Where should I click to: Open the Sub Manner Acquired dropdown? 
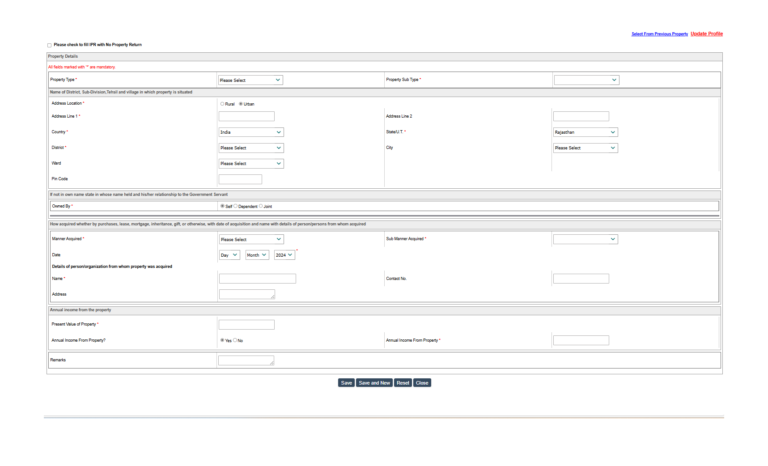pyautogui.click(x=585, y=239)
